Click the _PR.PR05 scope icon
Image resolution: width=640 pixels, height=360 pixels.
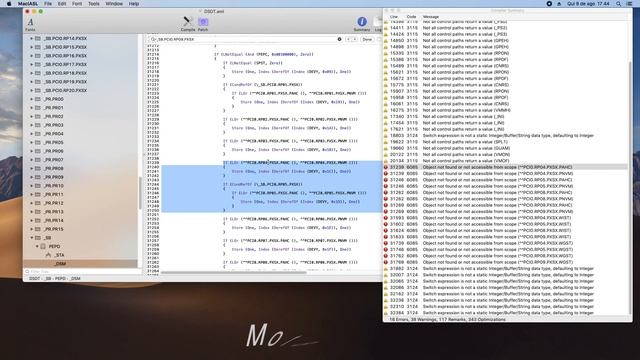38,142
